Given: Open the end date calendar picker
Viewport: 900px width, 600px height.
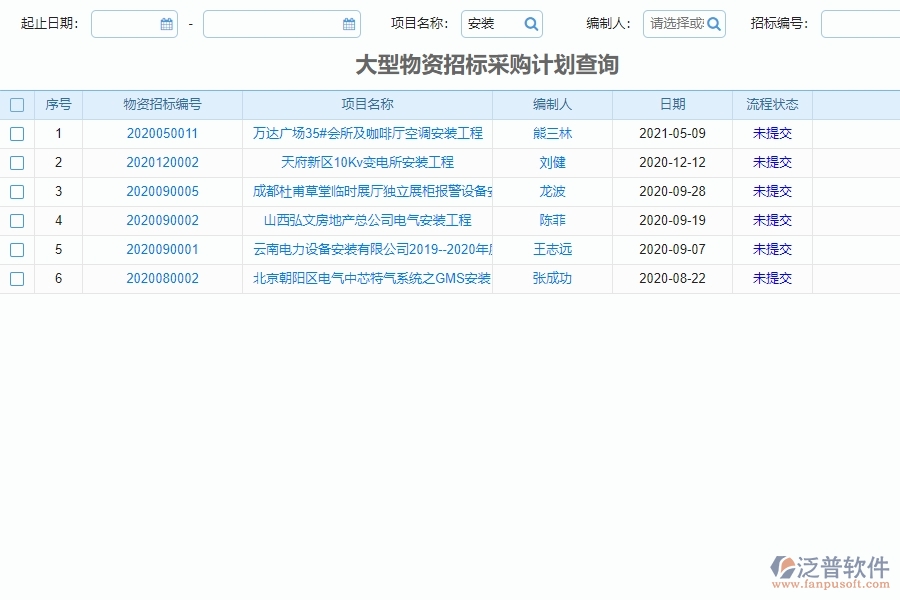Looking at the screenshot, I should pos(349,23).
